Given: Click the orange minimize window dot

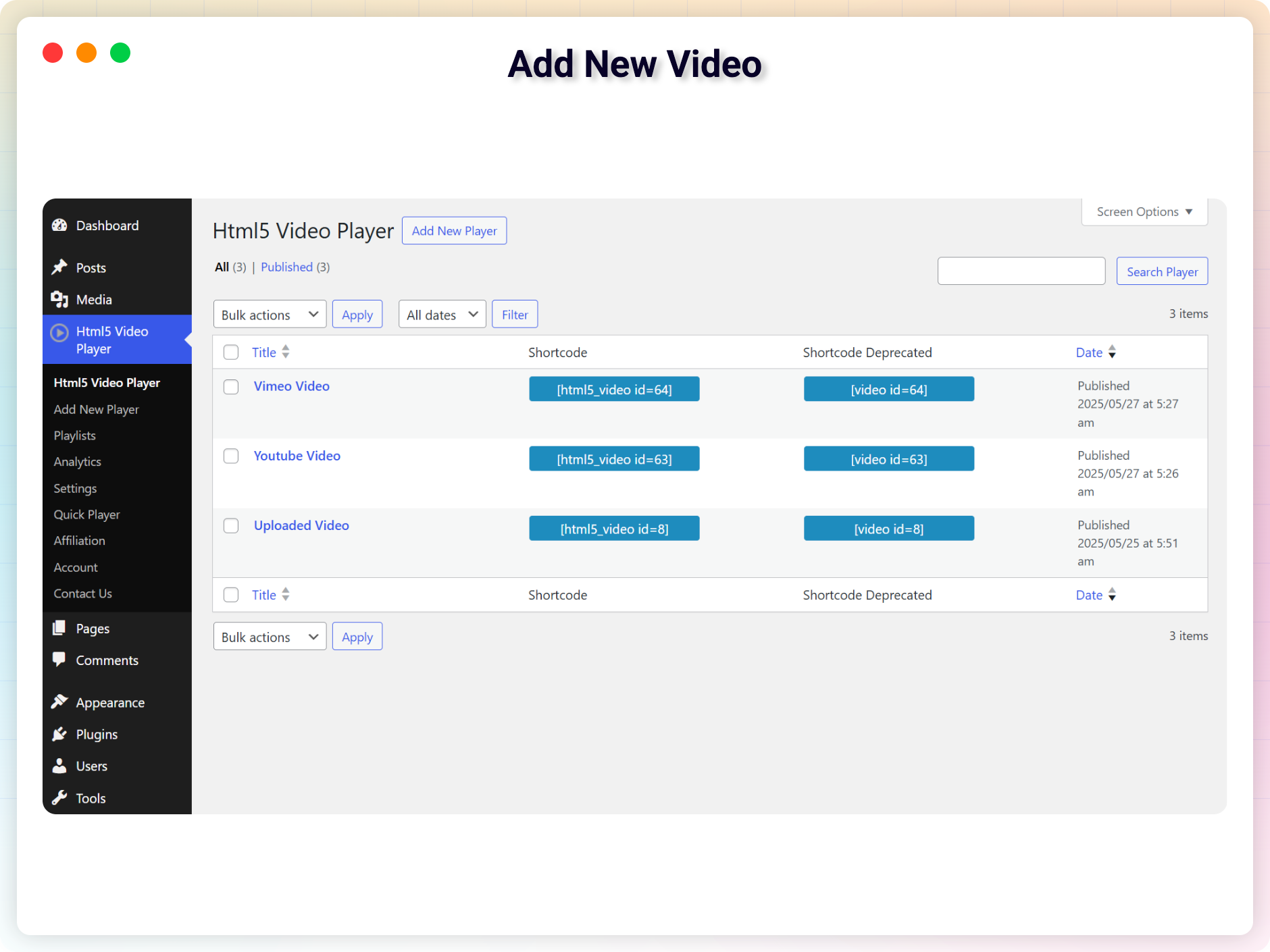Looking at the screenshot, I should pos(86,53).
